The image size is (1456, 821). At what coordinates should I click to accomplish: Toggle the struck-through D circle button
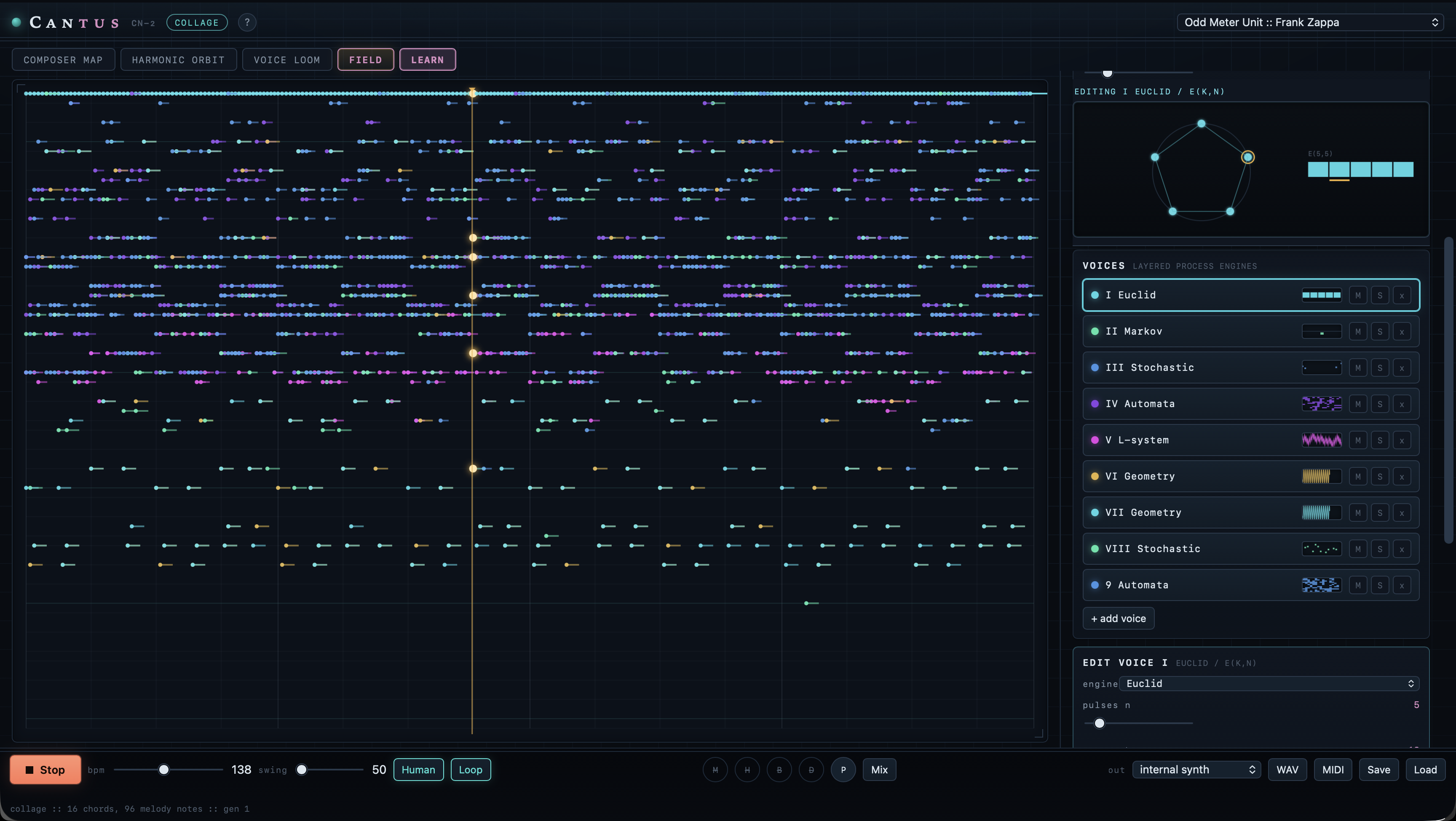pyautogui.click(x=811, y=770)
